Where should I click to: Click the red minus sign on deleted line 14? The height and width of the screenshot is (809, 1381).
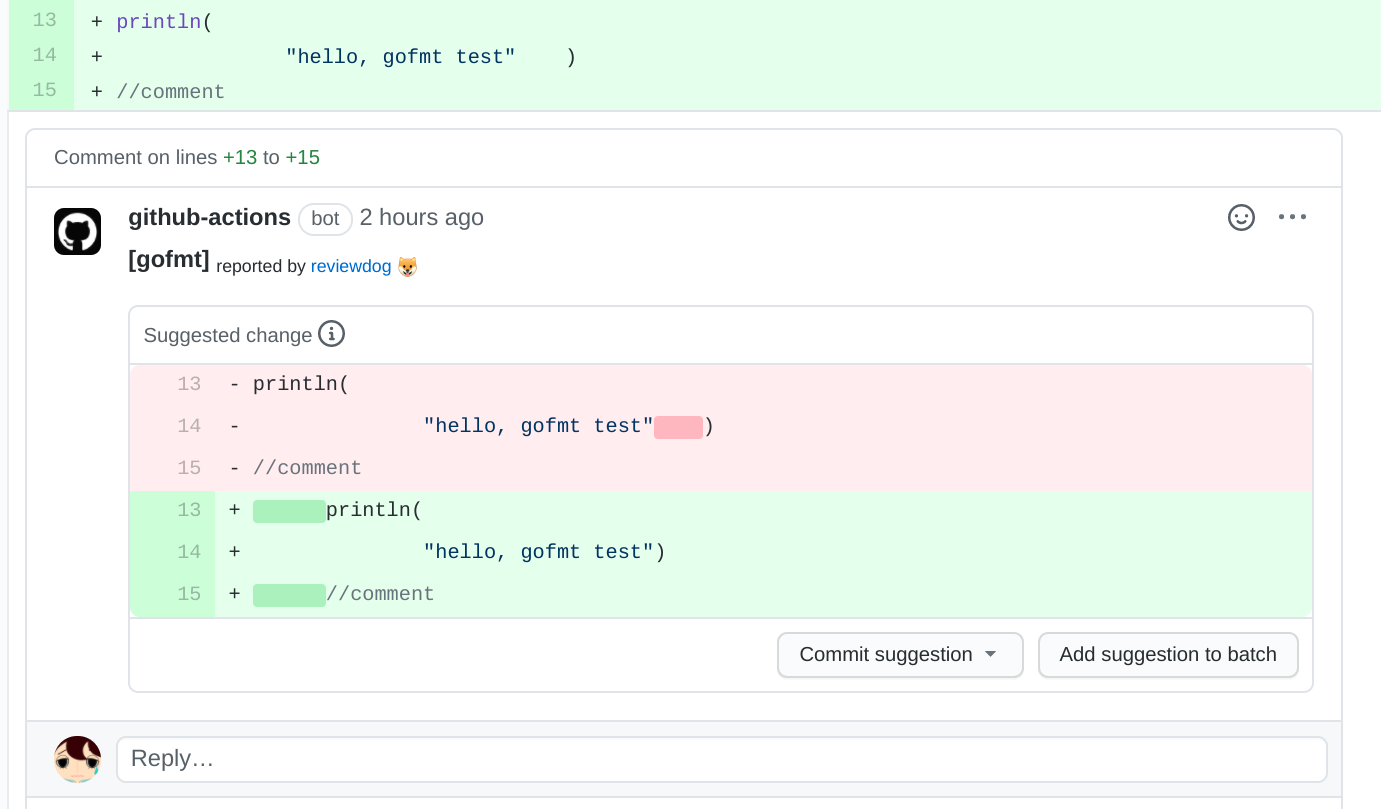[233, 425]
